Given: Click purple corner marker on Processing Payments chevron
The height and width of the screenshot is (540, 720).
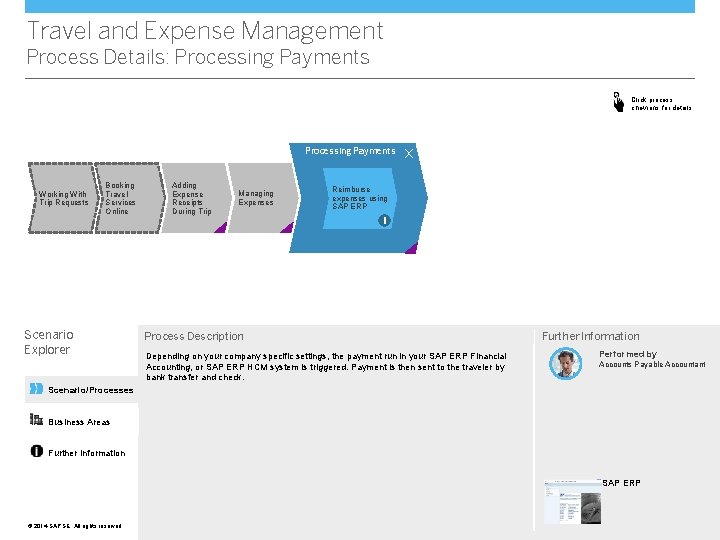Looking at the screenshot, I should coord(411,248).
